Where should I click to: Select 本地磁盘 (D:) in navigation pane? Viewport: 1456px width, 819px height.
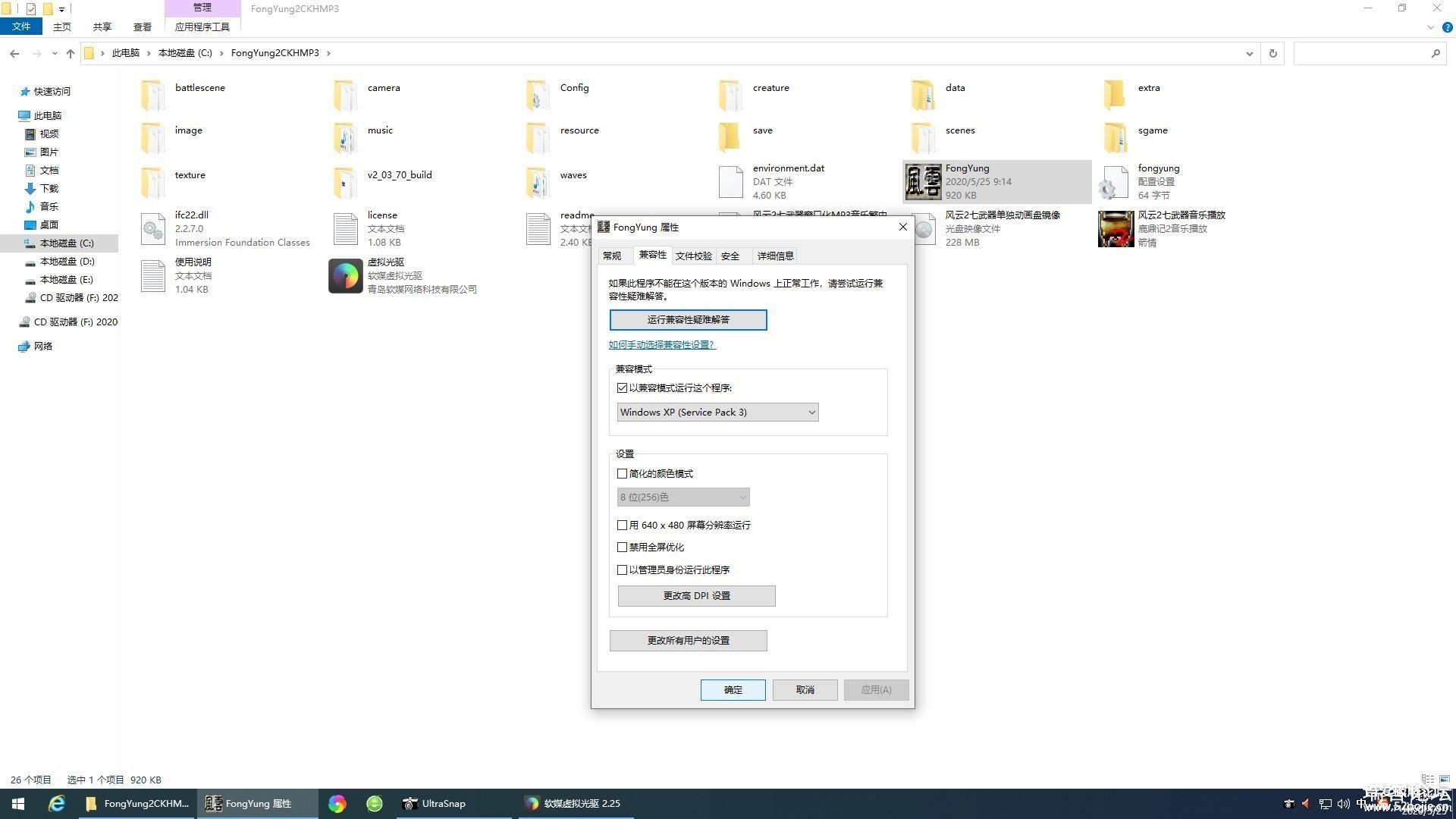point(67,262)
